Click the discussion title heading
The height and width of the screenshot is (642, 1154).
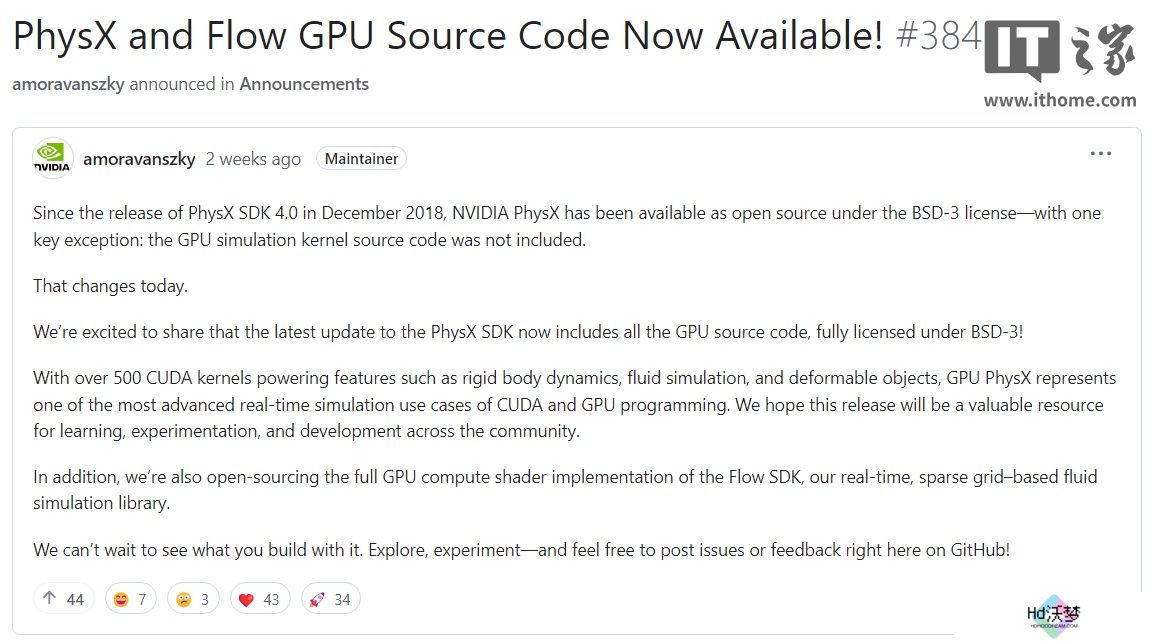[447, 35]
